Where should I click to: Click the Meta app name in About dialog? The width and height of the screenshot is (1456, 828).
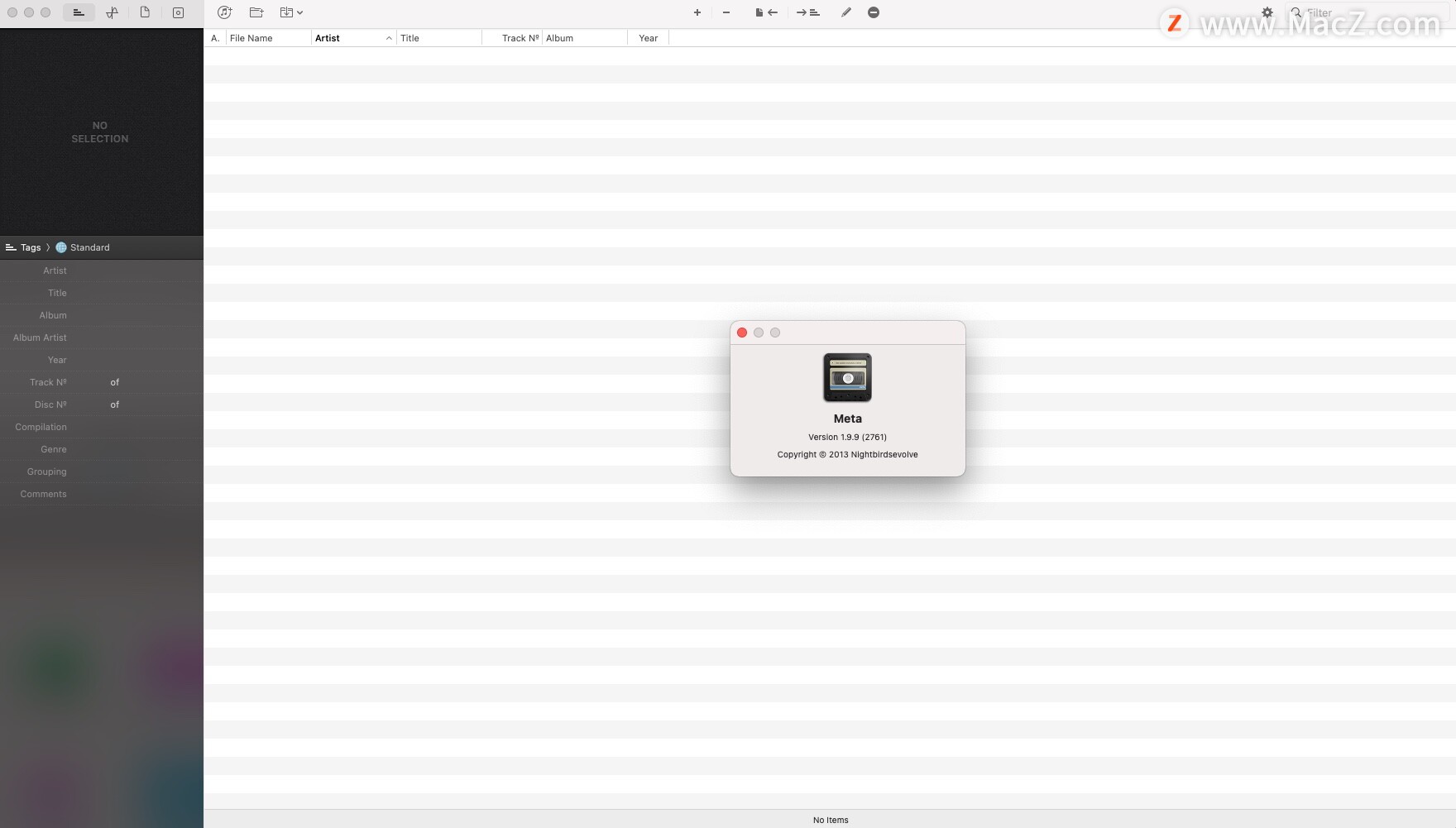pos(847,419)
